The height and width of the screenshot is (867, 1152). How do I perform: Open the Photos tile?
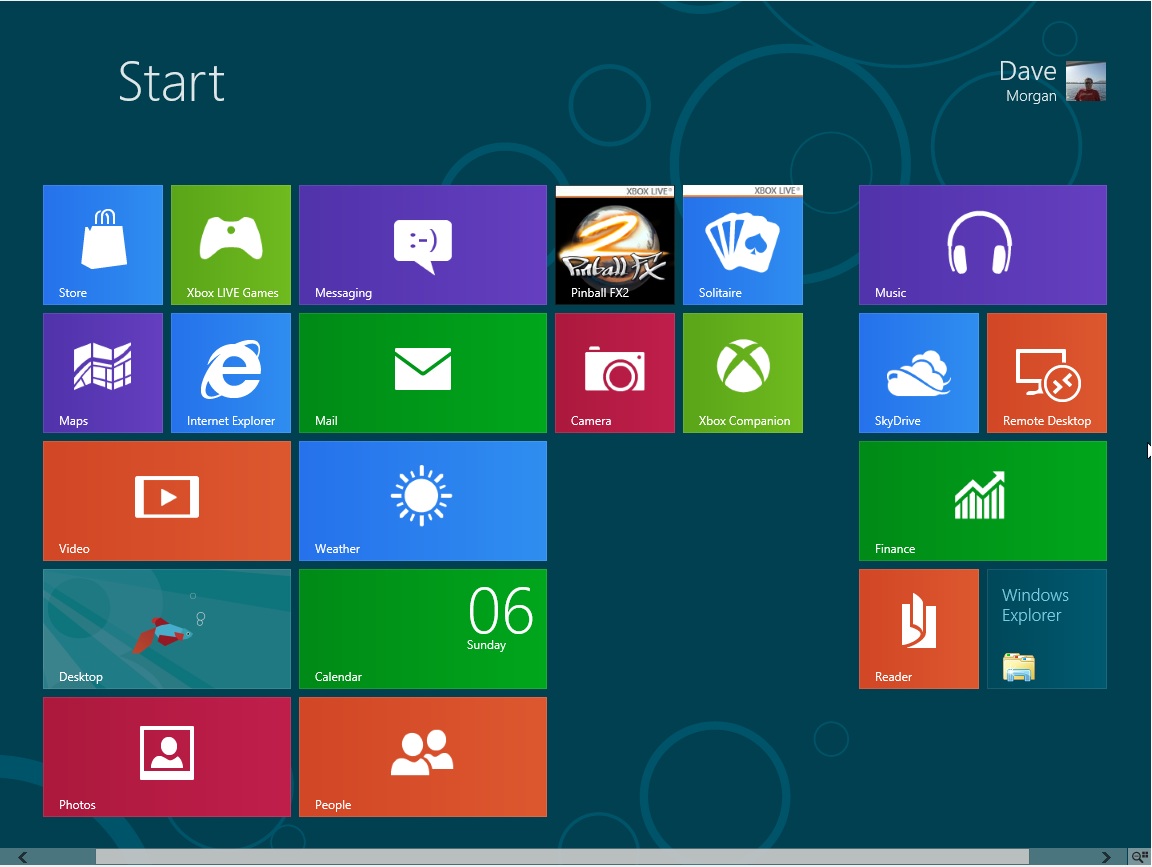click(167, 757)
